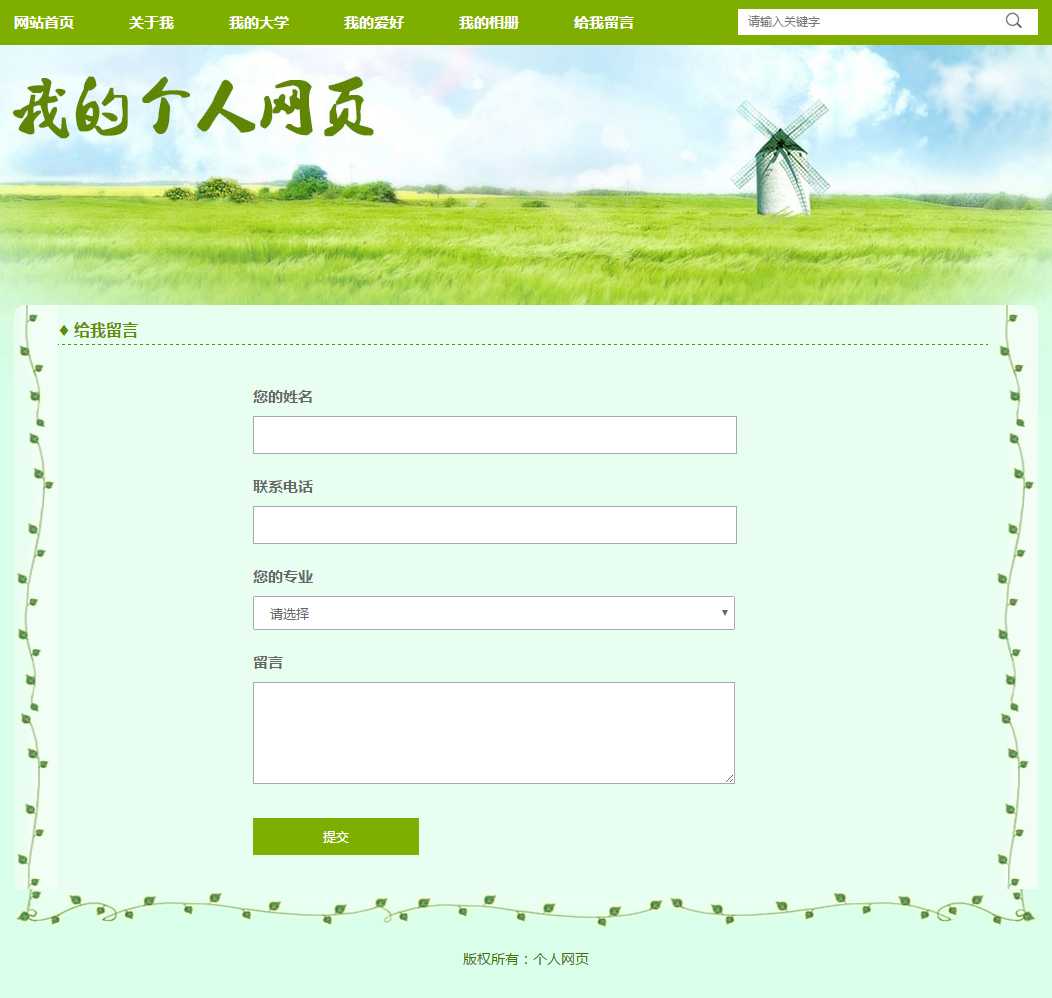The height and width of the screenshot is (998, 1052).
Task: Click the search magnifier icon
Action: click(1013, 21)
